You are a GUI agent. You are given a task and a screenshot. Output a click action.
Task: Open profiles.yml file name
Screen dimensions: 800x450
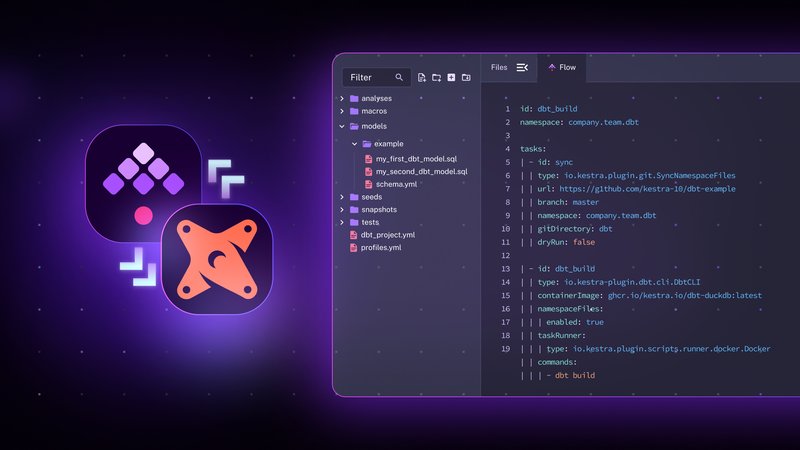tap(381, 248)
